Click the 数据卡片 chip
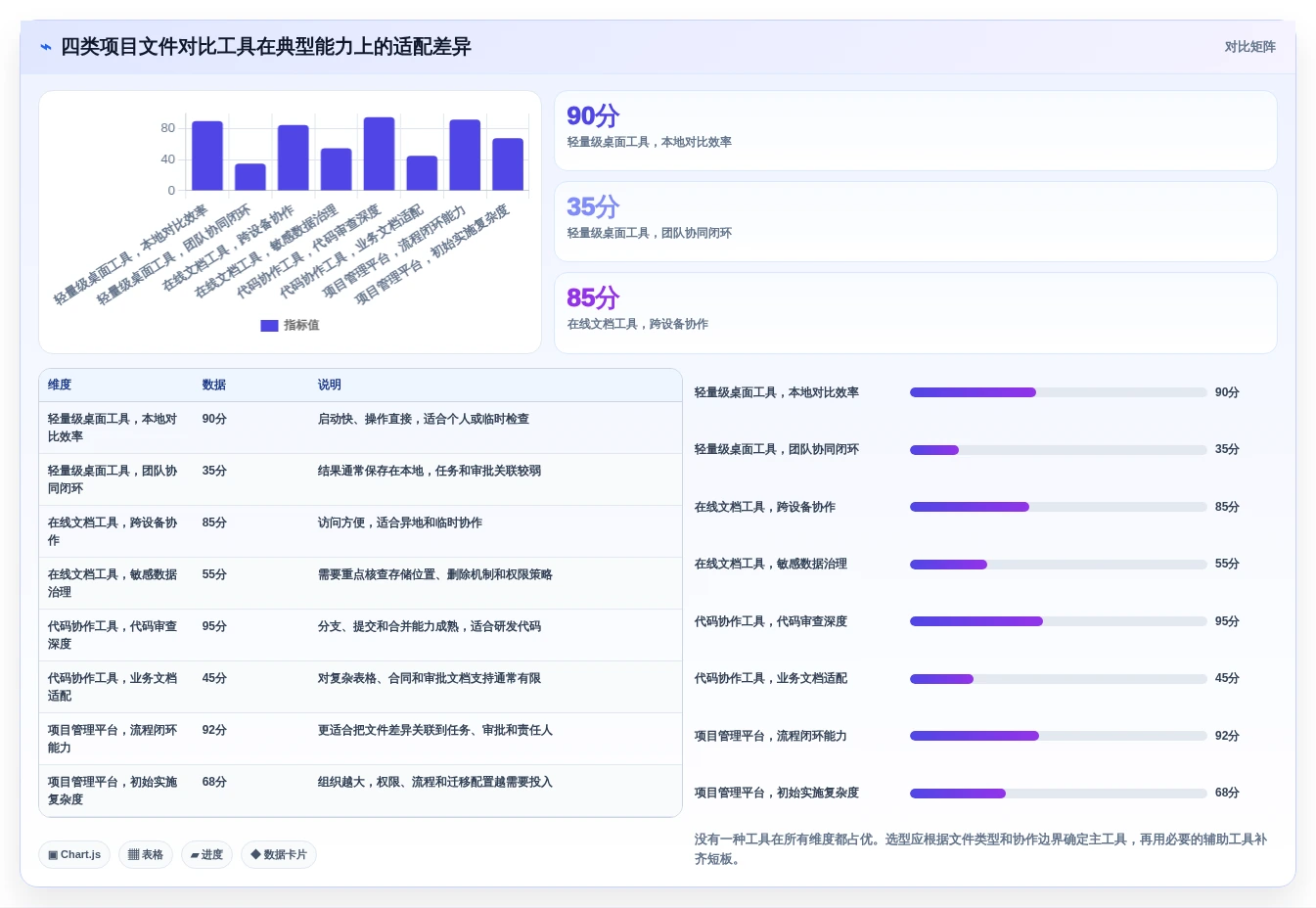The width and height of the screenshot is (1316, 908). point(279,854)
